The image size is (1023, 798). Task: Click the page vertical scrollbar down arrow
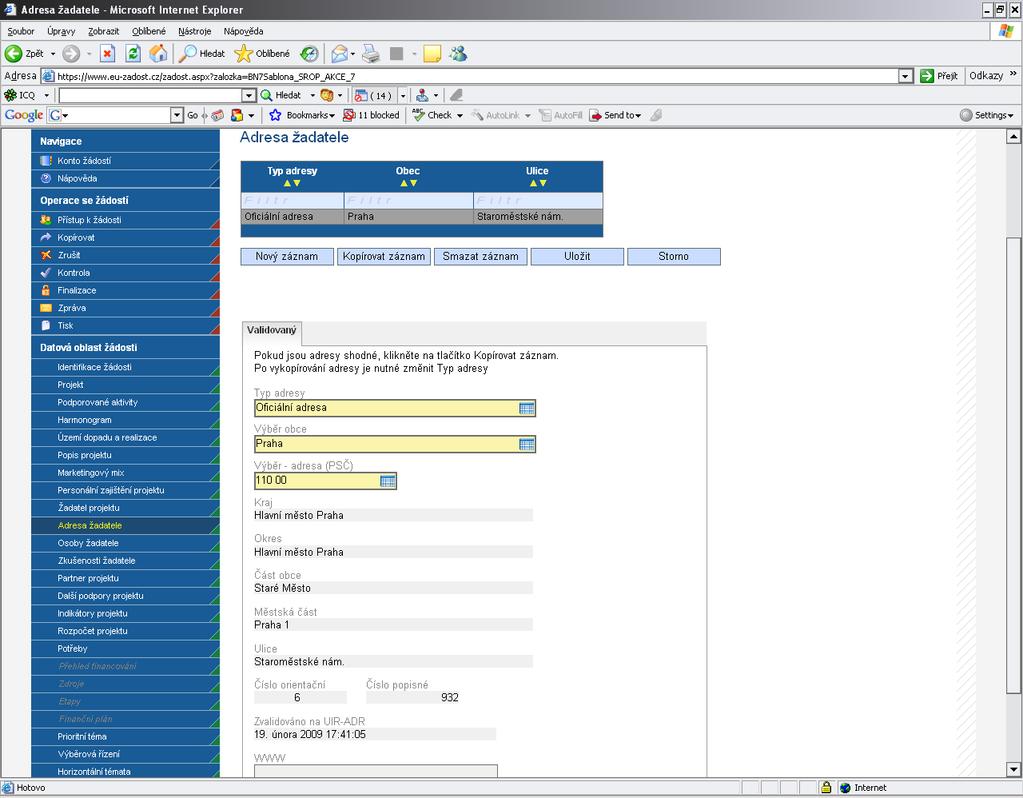[1013, 769]
